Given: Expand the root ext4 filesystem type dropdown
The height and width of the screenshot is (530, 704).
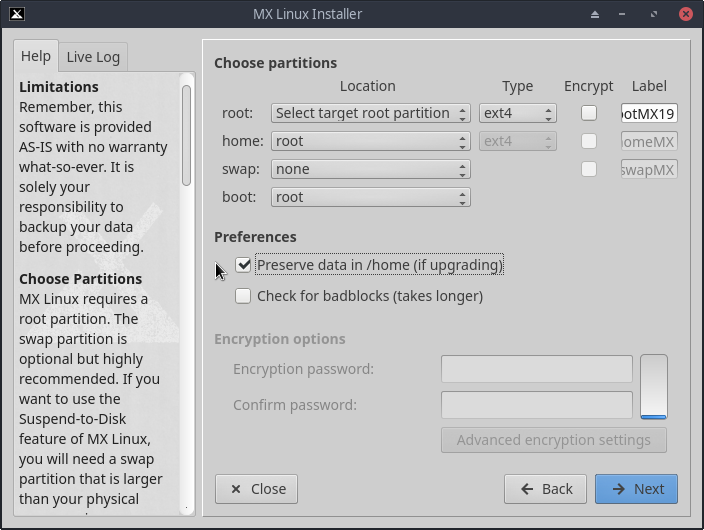Looking at the screenshot, I should [x=517, y=113].
